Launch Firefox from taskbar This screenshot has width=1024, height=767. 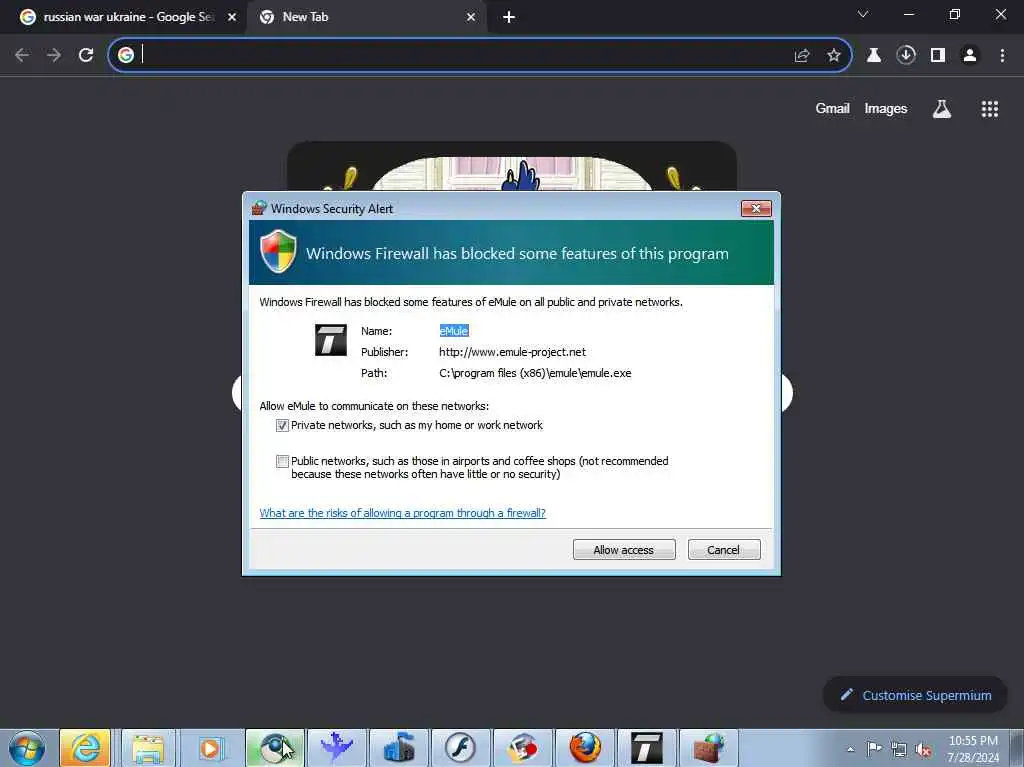tap(584, 747)
